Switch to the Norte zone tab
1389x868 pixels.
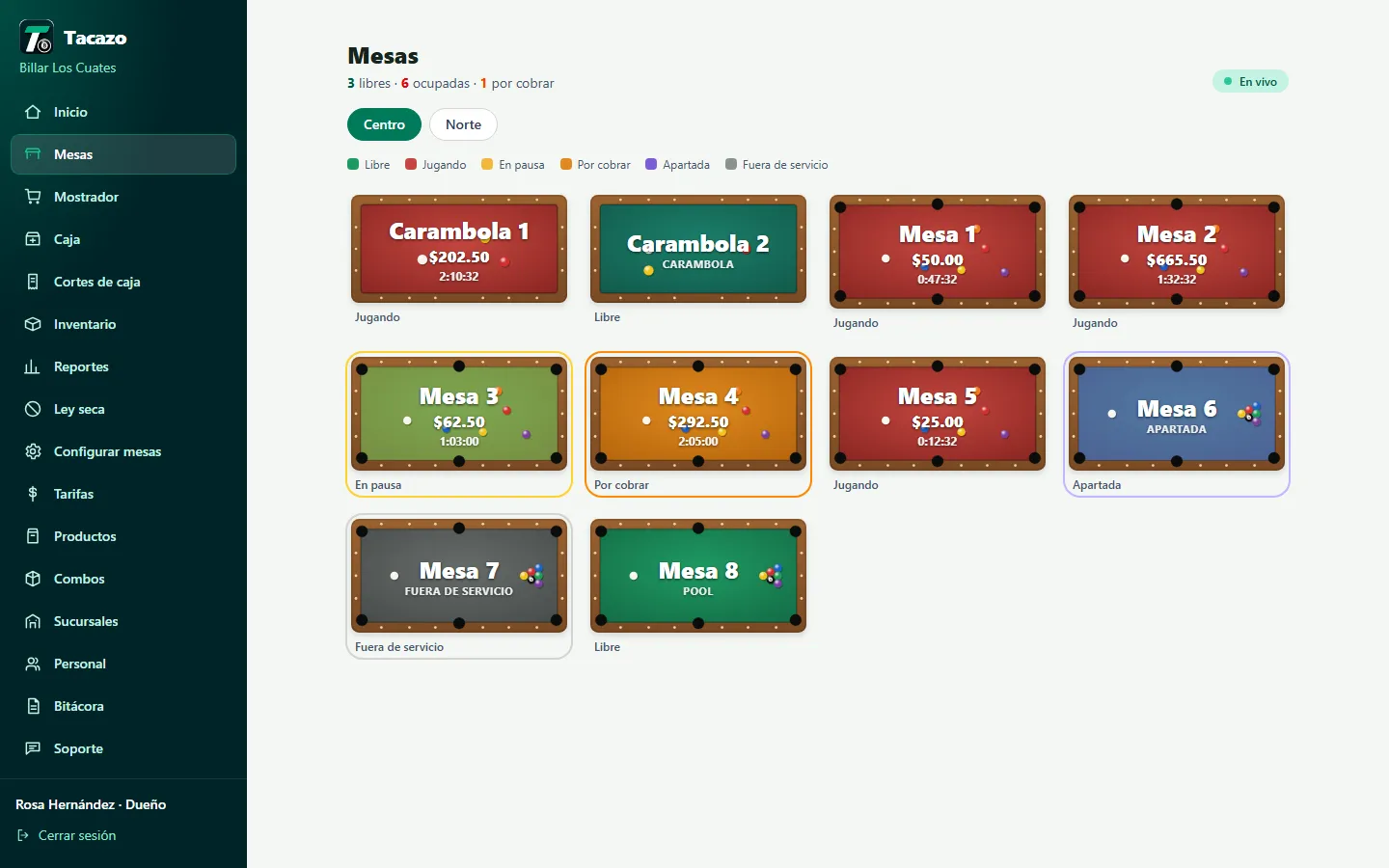(x=463, y=124)
